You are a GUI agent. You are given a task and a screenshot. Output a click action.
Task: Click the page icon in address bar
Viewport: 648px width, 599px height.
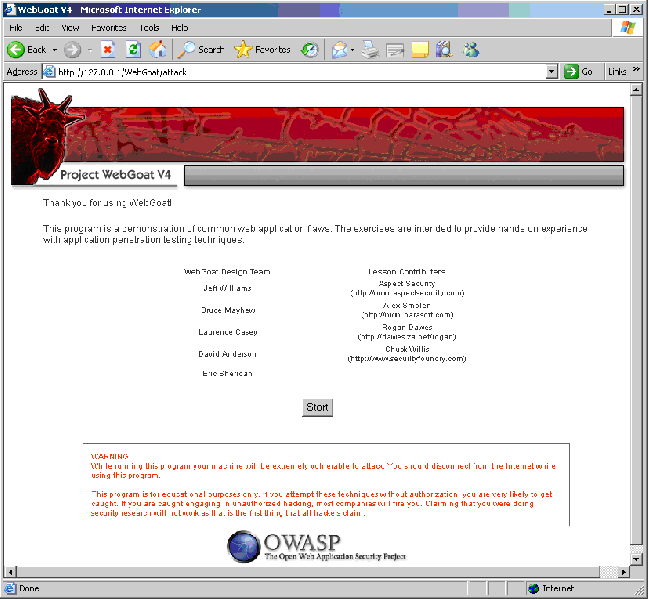tap(49, 72)
